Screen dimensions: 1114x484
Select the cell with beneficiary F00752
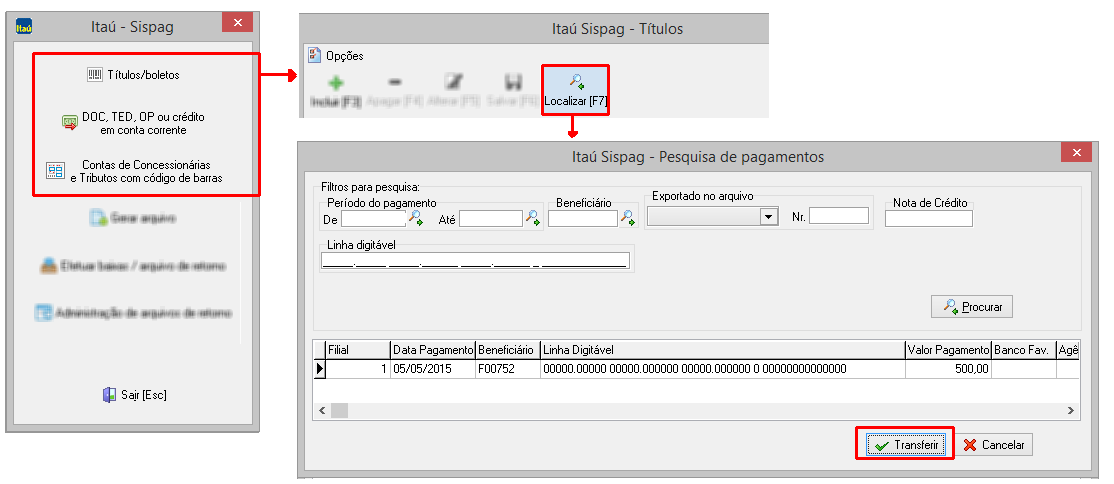508,369
